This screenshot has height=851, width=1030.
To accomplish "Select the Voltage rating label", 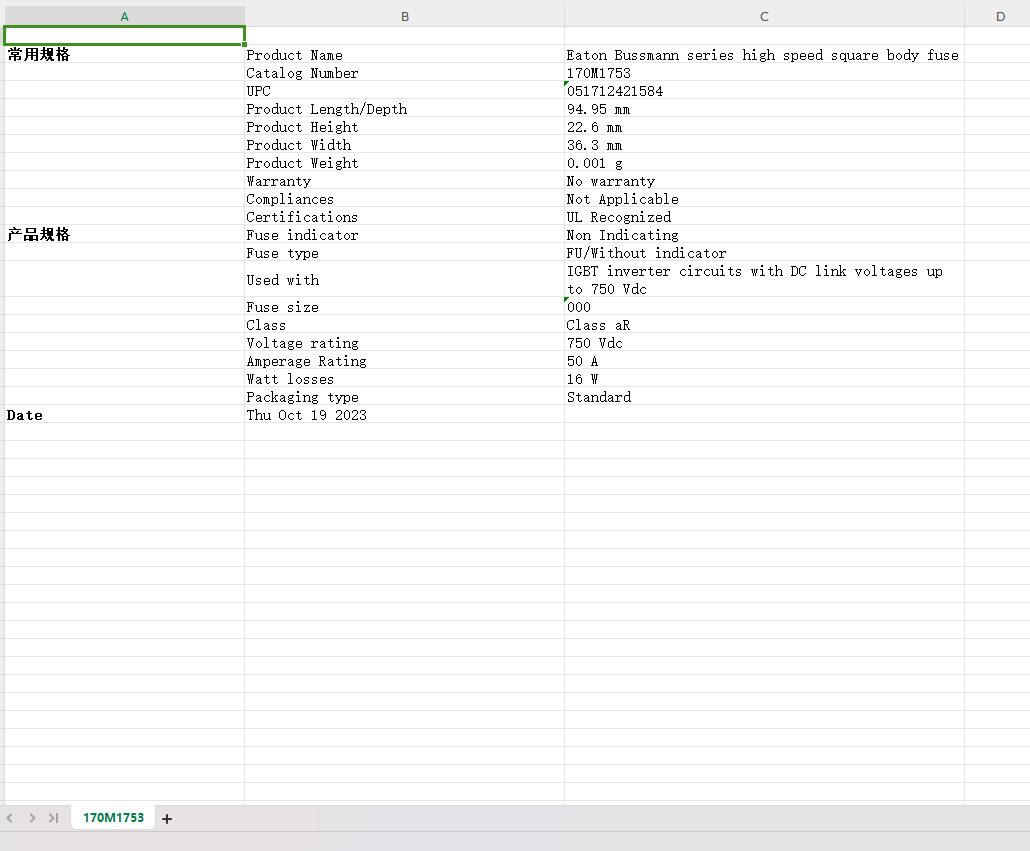I will (x=404, y=343).
